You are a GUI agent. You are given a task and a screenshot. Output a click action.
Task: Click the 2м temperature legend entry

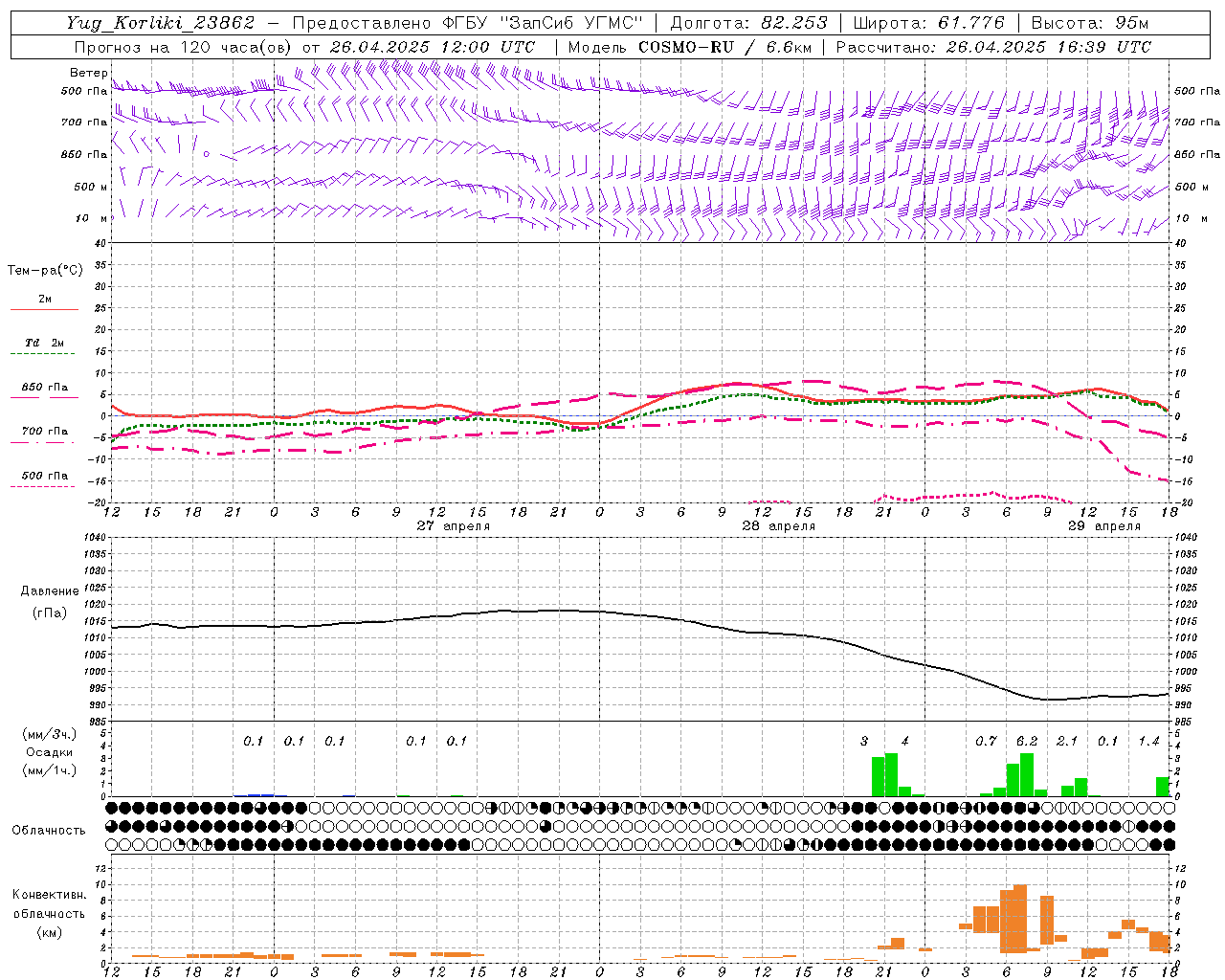(45, 299)
